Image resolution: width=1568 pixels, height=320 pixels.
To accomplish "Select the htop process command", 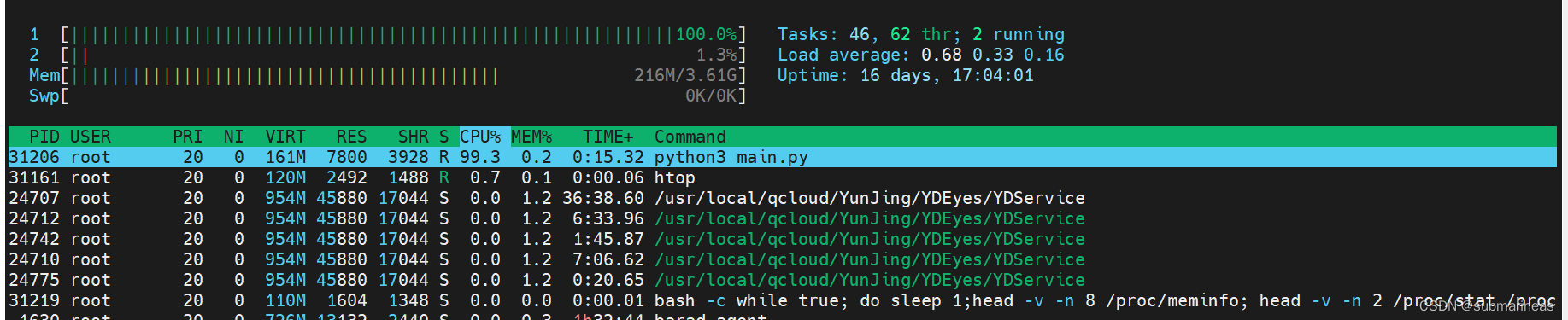I will (x=675, y=177).
